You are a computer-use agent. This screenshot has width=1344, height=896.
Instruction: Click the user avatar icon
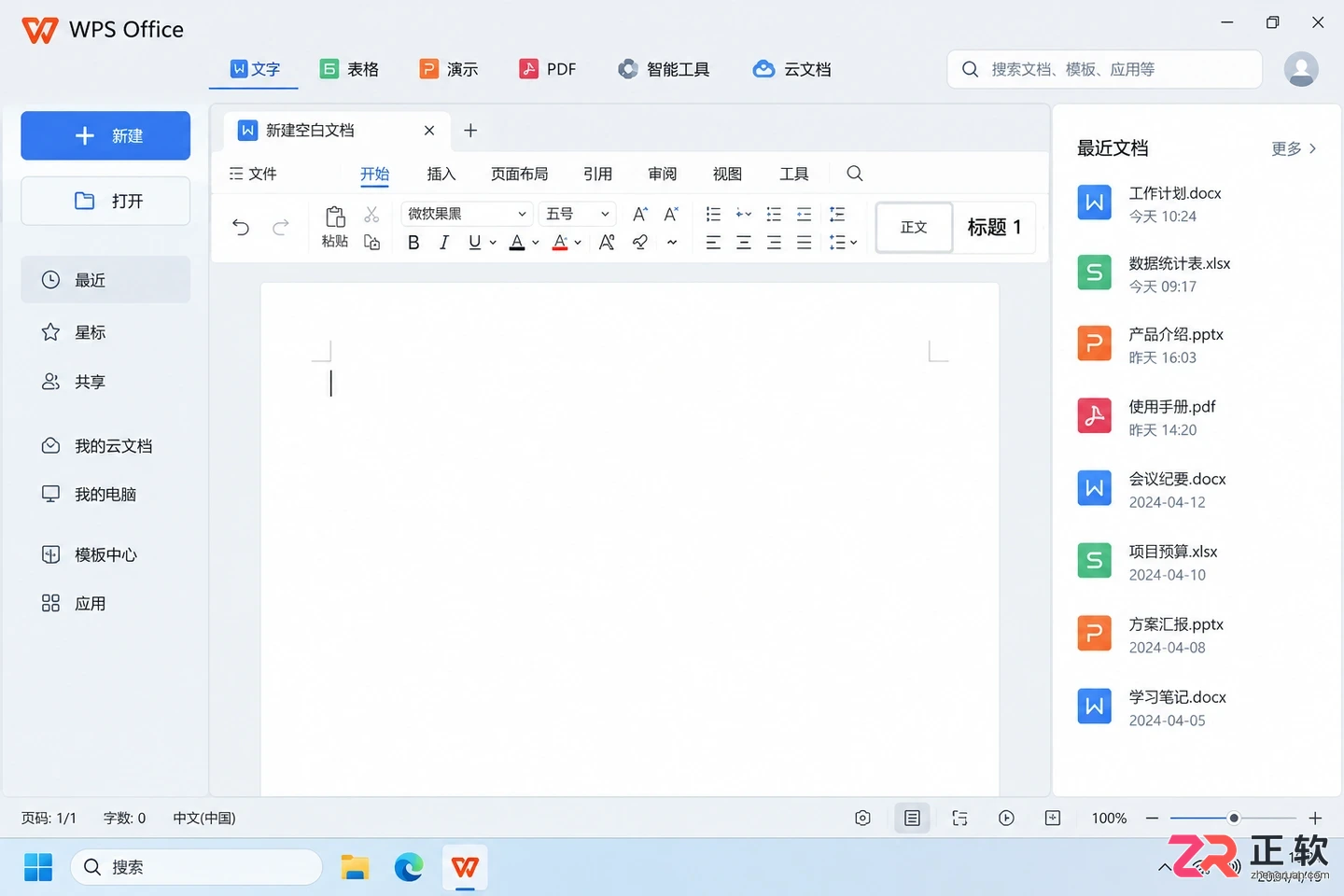coord(1301,69)
